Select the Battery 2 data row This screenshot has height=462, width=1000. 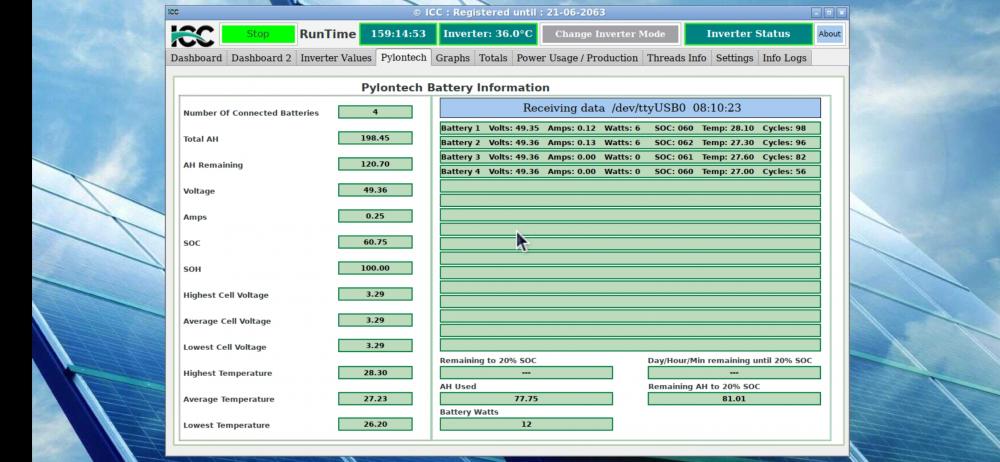(x=630, y=143)
